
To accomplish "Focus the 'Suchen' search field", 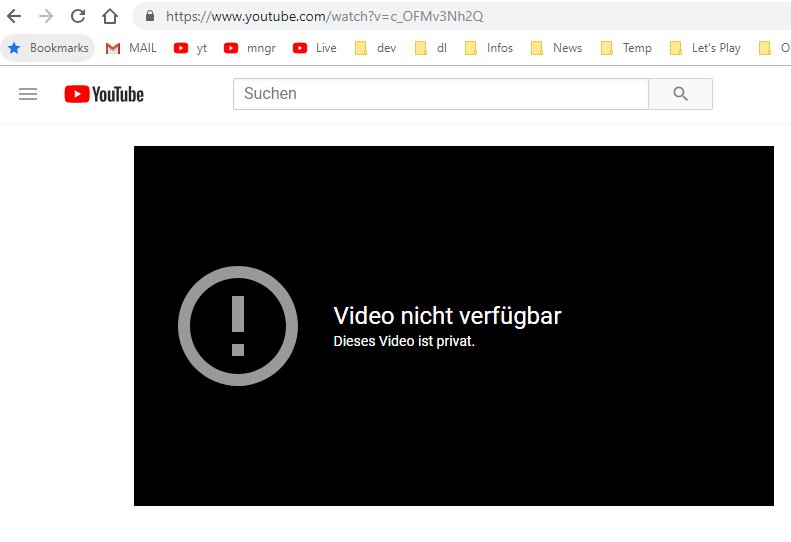I will 440,94.
